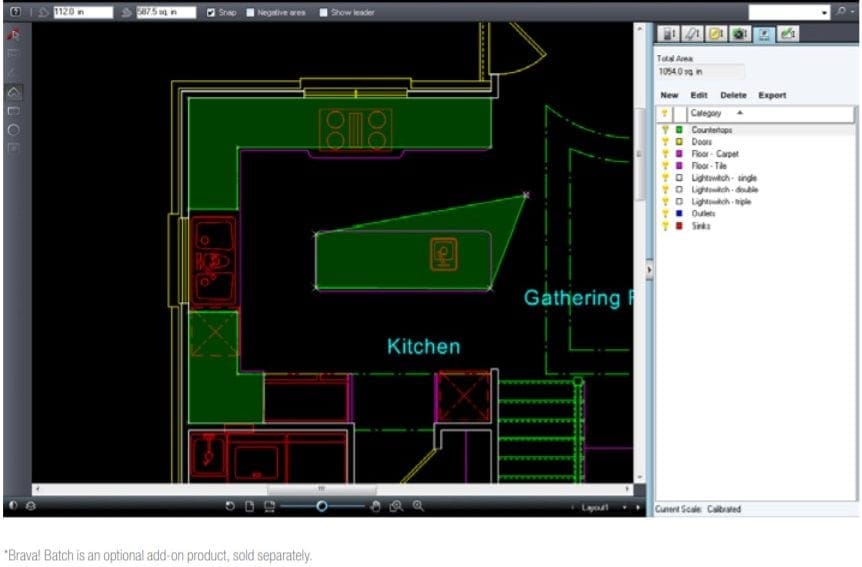Click Edit in the takeoff panel
This screenshot has width=862, height=567.
[699, 95]
